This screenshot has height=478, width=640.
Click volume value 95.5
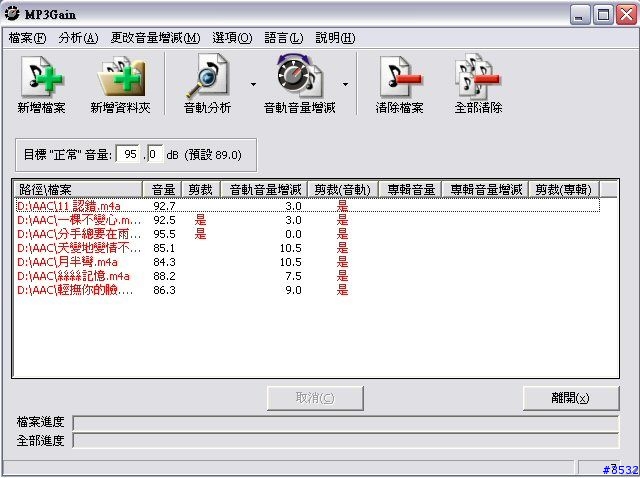(x=164, y=234)
